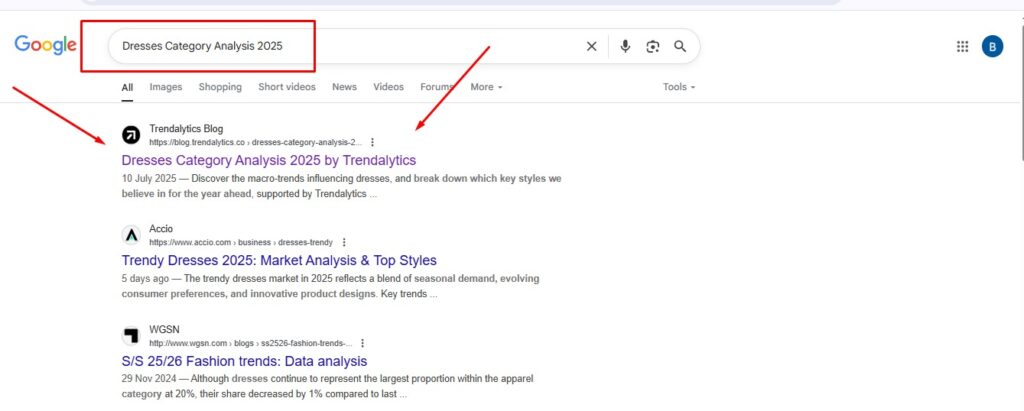Click the magnifying glass search icon
The image size is (1024, 411).
point(680,46)
